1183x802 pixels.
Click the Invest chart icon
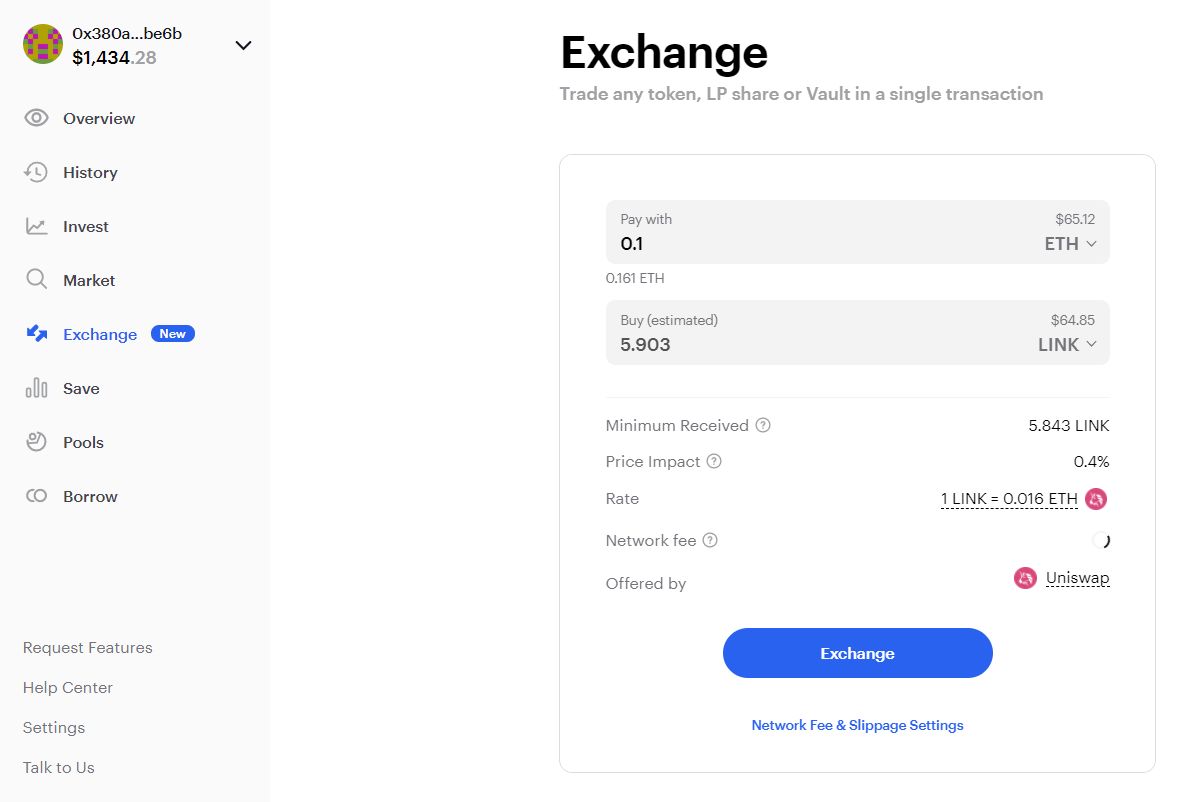[37, 226]
